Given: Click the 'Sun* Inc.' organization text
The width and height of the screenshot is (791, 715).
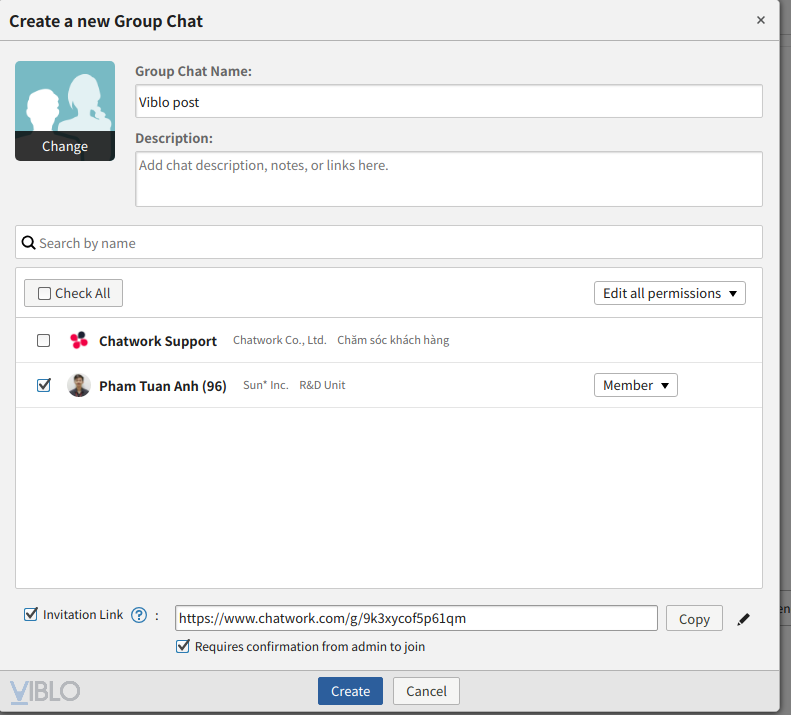Looking at the screenshot, I should (266, 385).
